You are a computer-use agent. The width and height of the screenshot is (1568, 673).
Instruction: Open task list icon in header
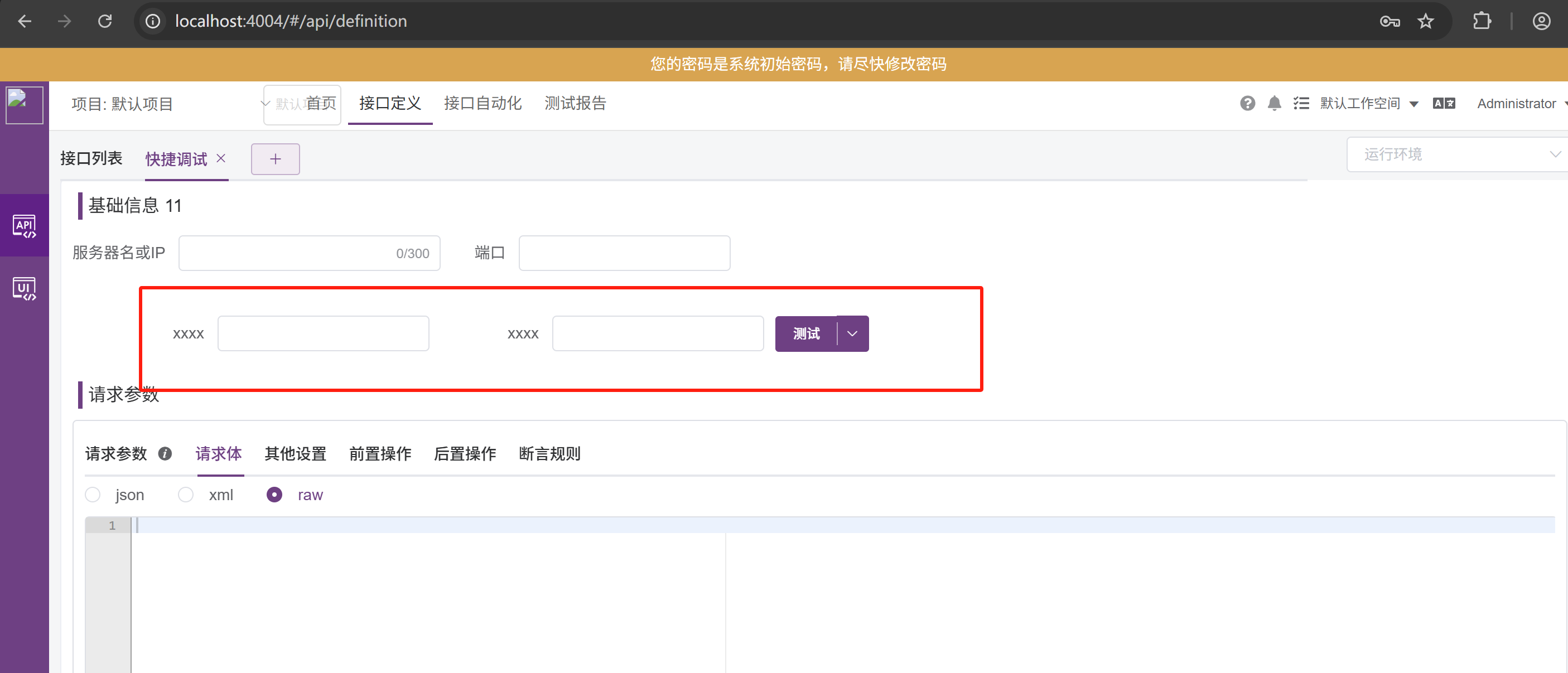click(x=1301, y=104)
